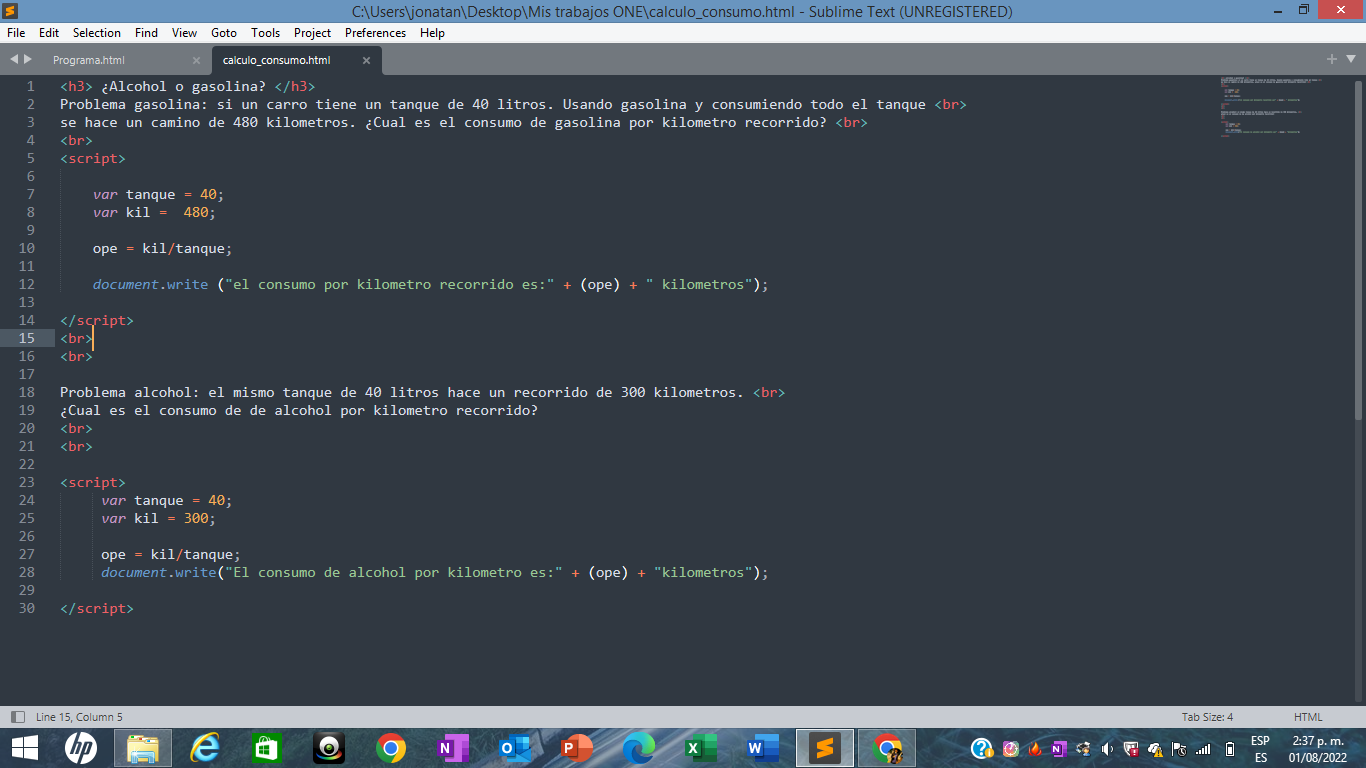The width and height of the screenshot is (1366, 768).
Task: Open ESP language input selector
Action: [x=1260, y=748]
